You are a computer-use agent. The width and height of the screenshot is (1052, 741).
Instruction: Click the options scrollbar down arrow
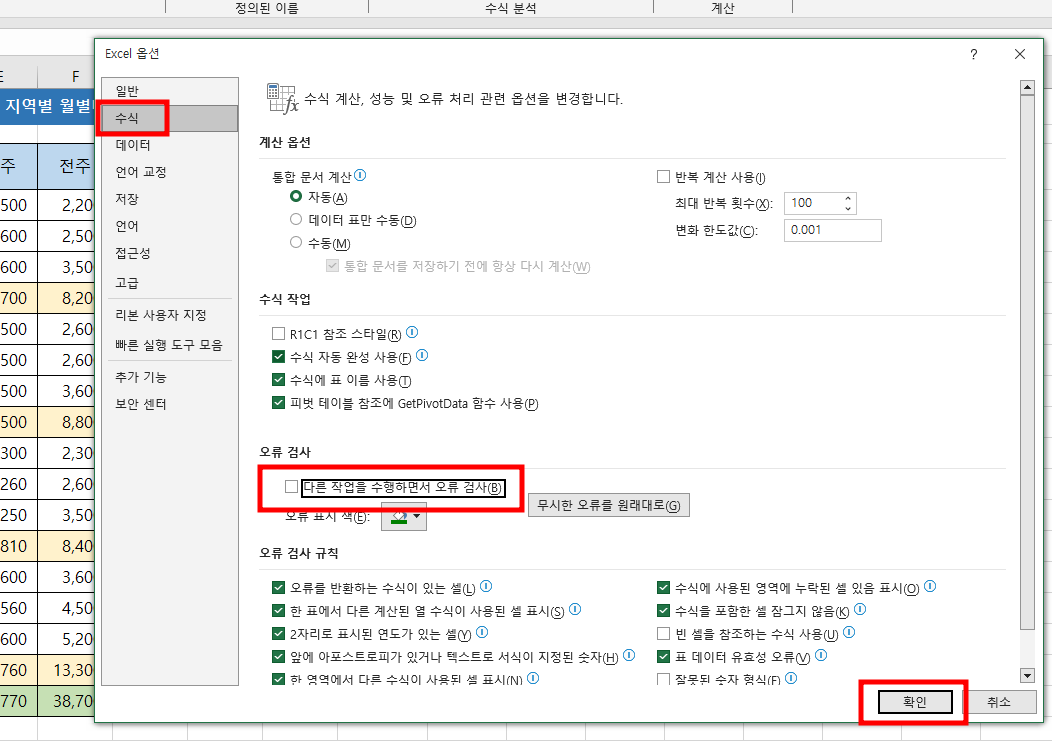(1027, 675)
